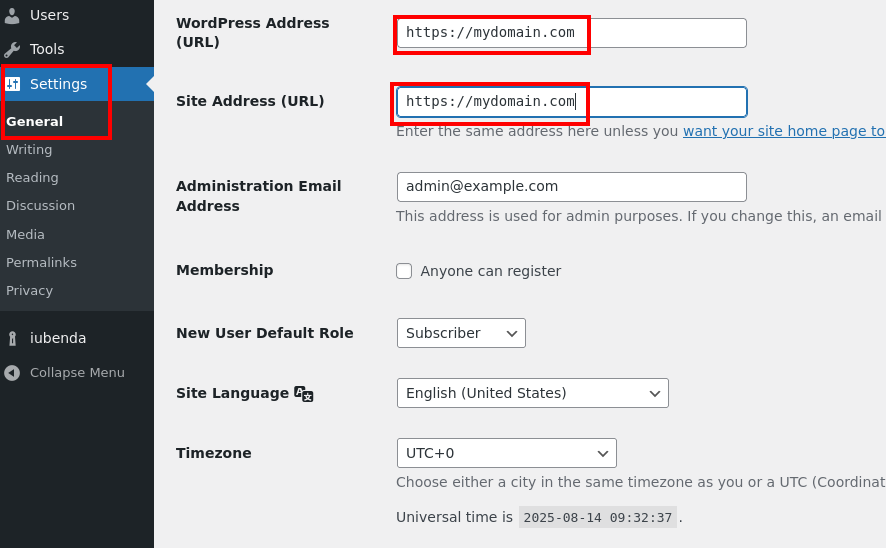Open the Permalinks settings page
The image size is (886, 548).
pos(41,262)
